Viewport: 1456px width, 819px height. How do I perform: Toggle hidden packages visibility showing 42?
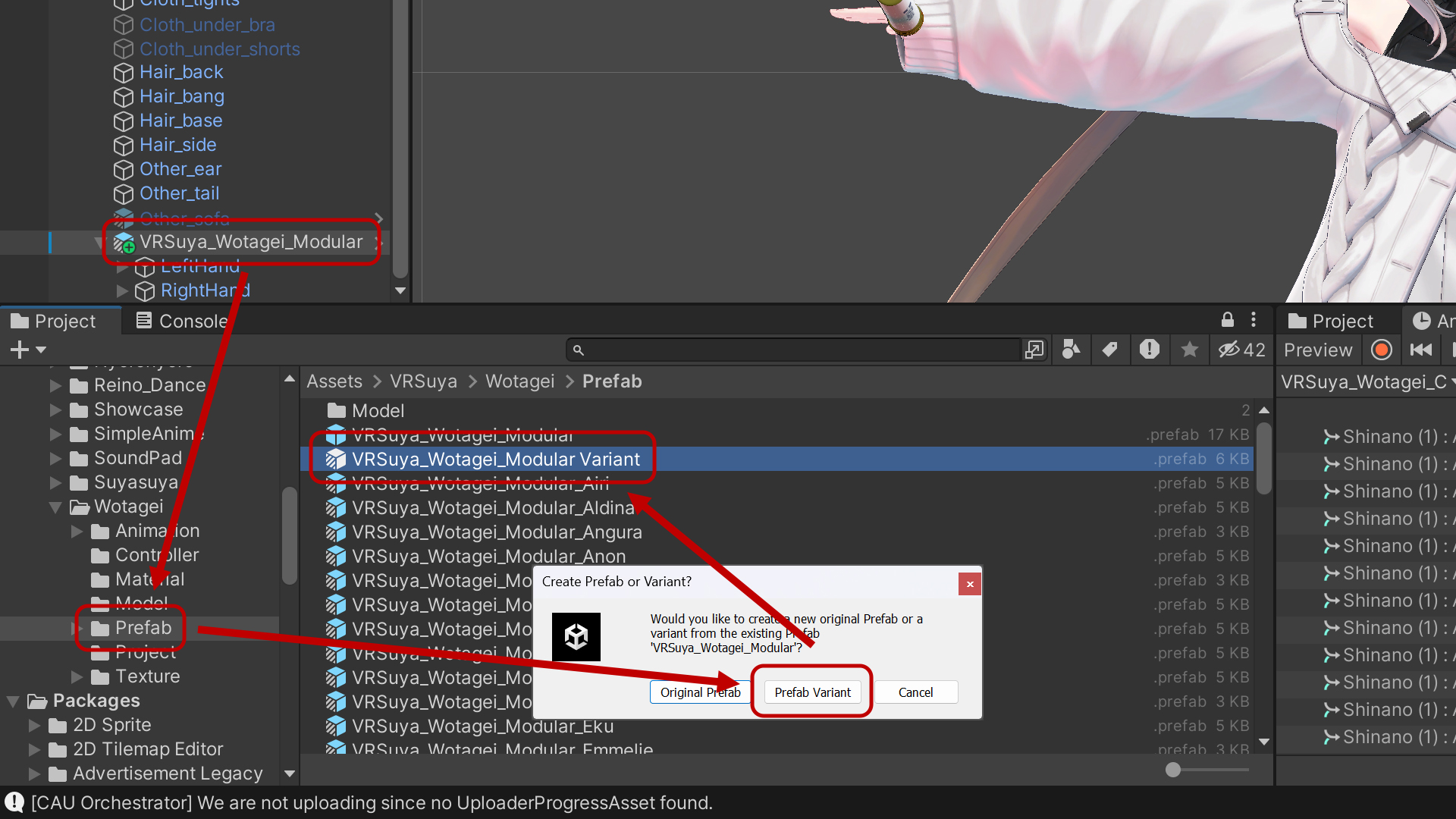click(x=1241, y=350)
